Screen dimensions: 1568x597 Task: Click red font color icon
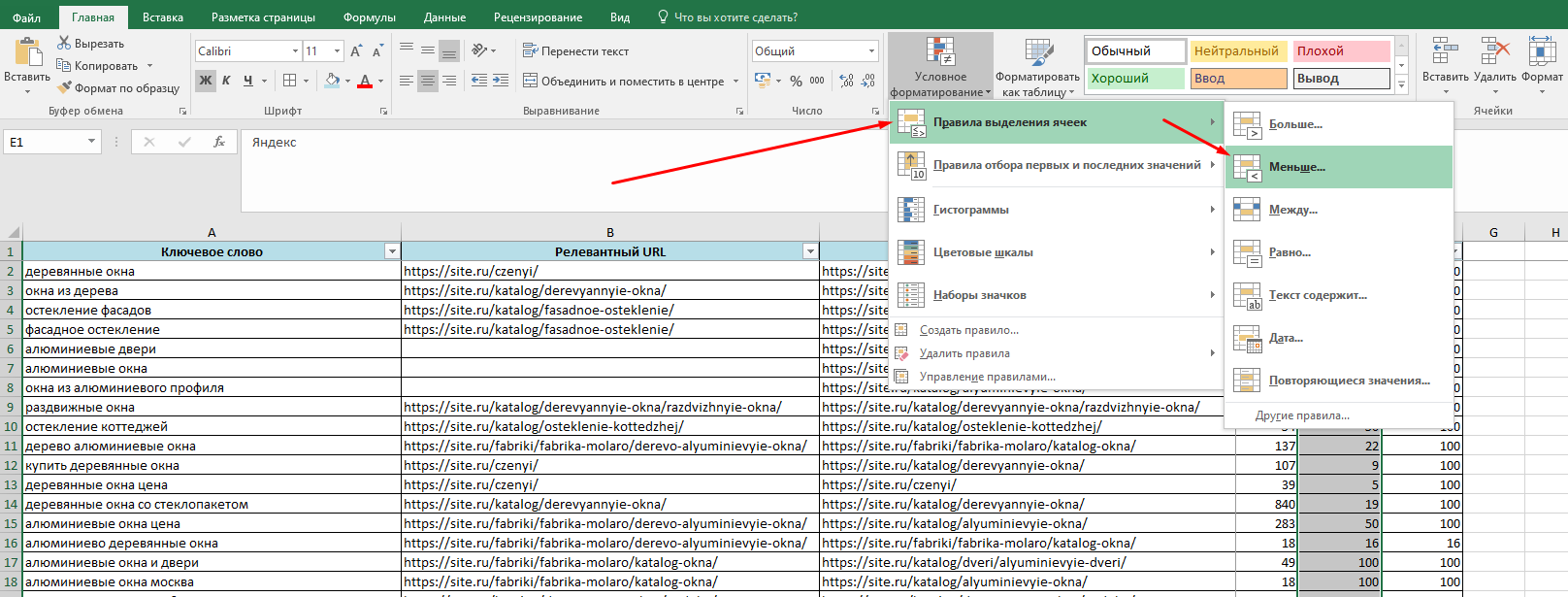click(365, 81)
